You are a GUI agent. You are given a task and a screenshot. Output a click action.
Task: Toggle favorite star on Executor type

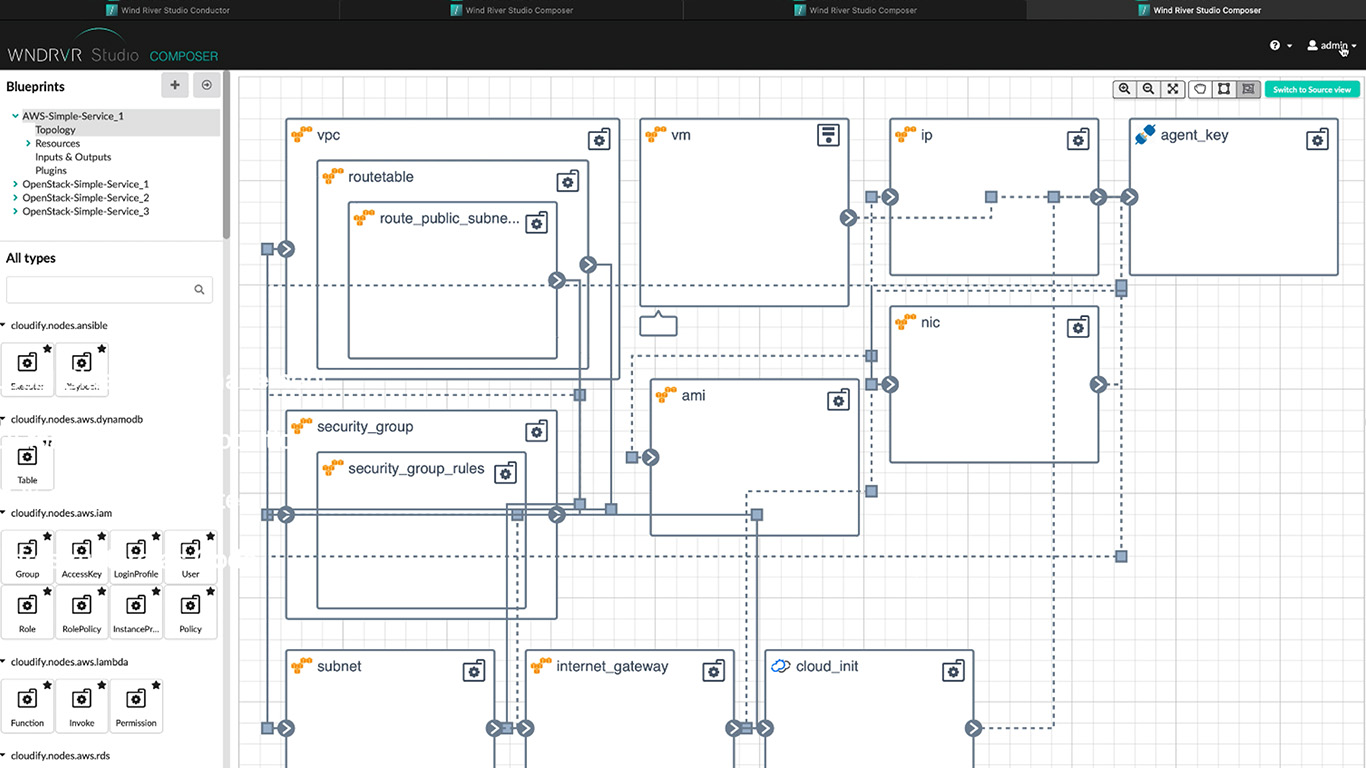(x=47, y=349)
